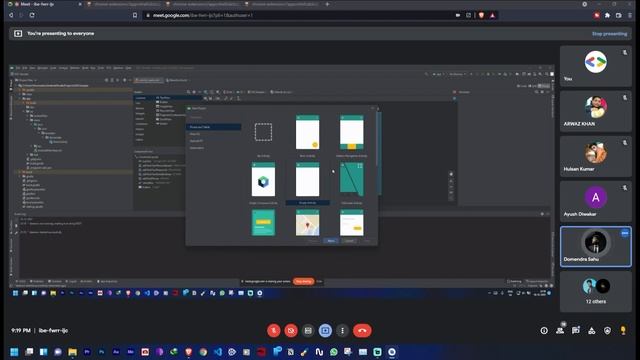
Task: Pick the Bottom Navigation Activity template
Action: pos(351,133)
